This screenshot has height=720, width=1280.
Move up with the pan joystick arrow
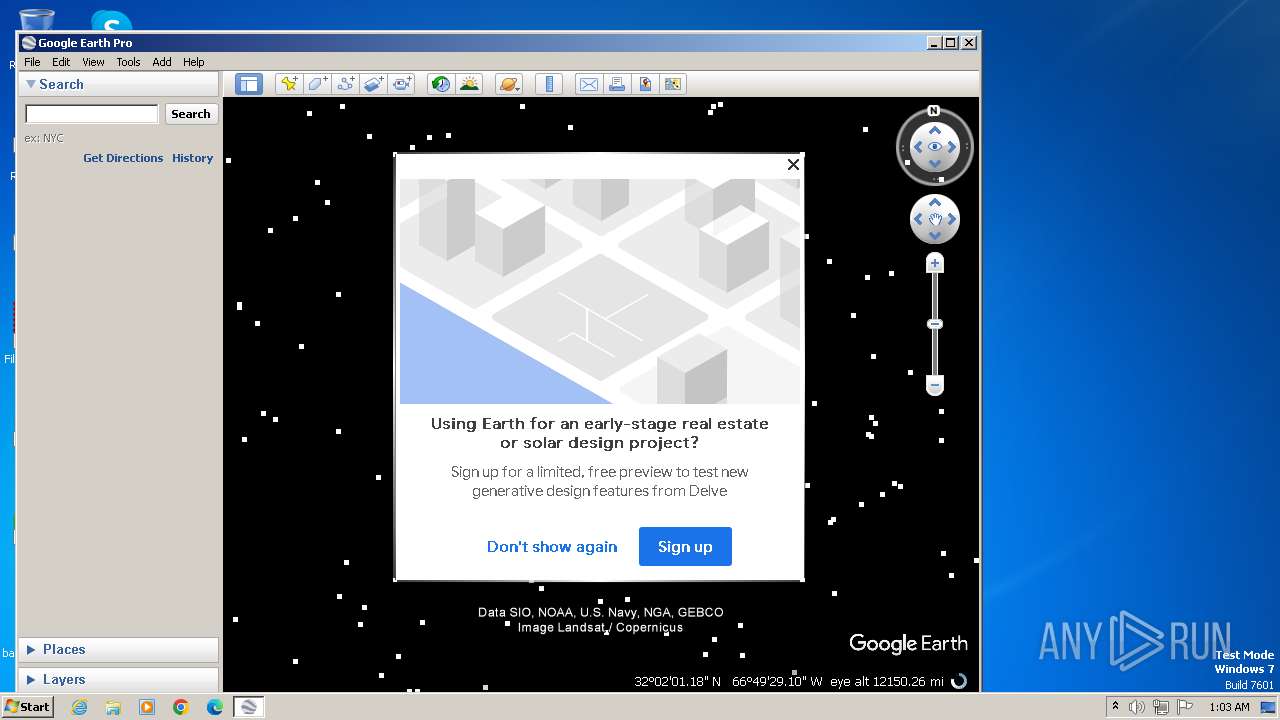pos(935,203)
